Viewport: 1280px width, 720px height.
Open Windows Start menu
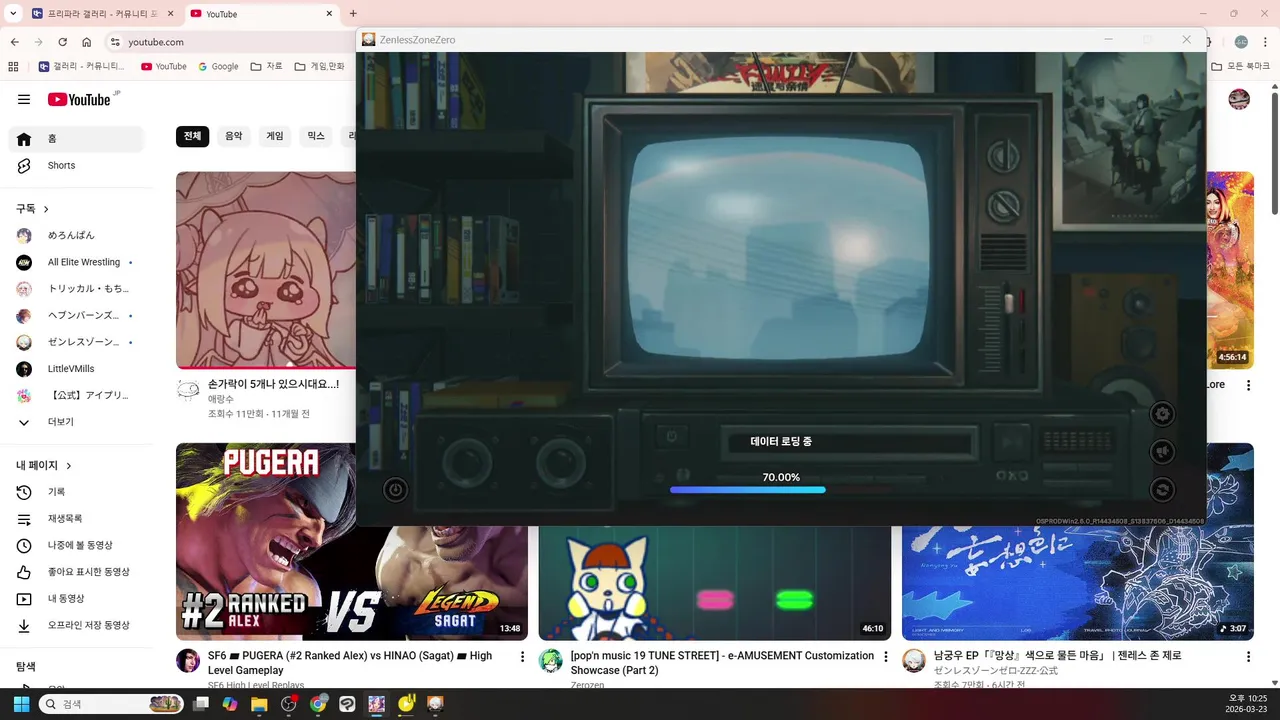pos(21,704)
